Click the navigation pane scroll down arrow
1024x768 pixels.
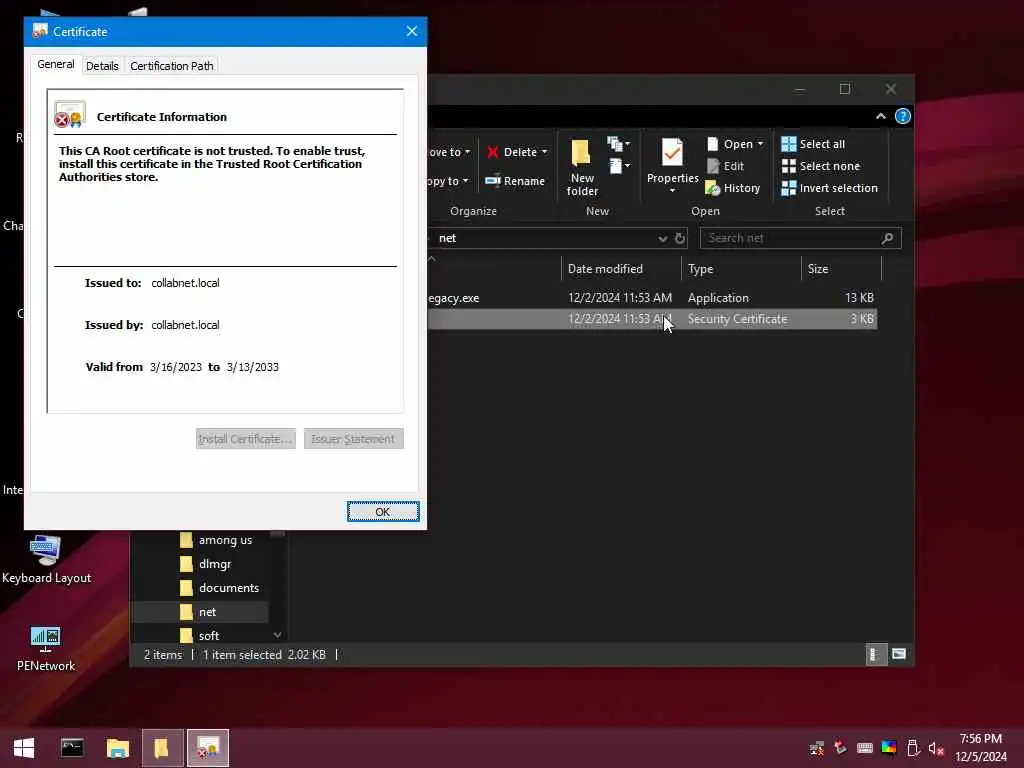click(278, 635)
